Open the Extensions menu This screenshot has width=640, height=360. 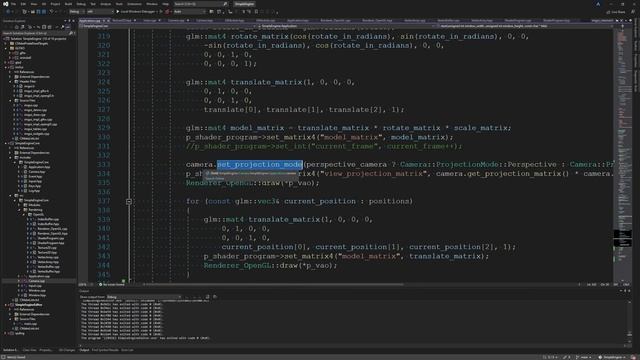tap(135, 4)
